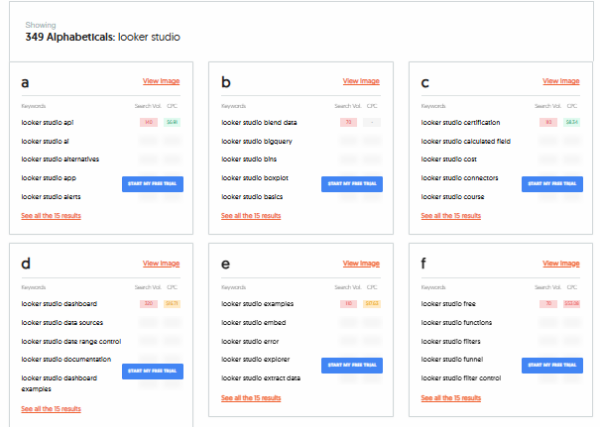Click Start My Free Trial in card c
This screenshot has height=427, width=600.
[x=552, y=184]
